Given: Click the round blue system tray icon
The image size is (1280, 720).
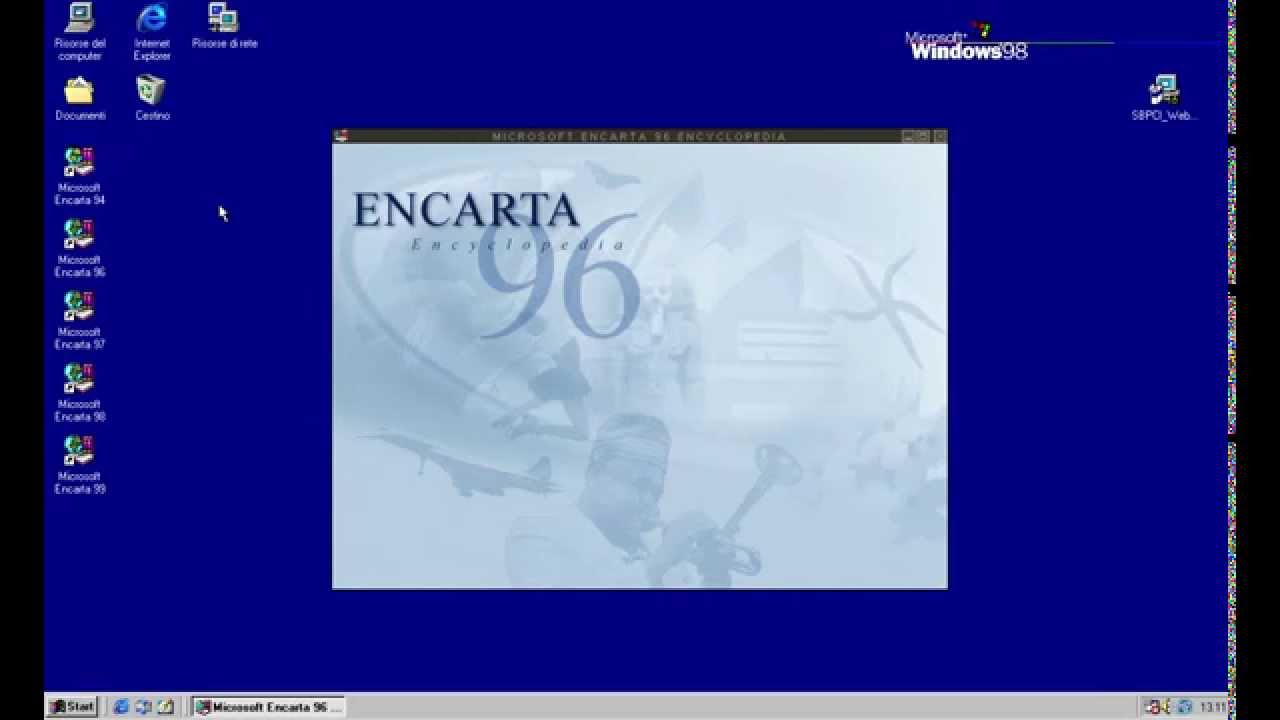Looking at the screenshot, I should pyautogui.click(x=1185, y=707).
